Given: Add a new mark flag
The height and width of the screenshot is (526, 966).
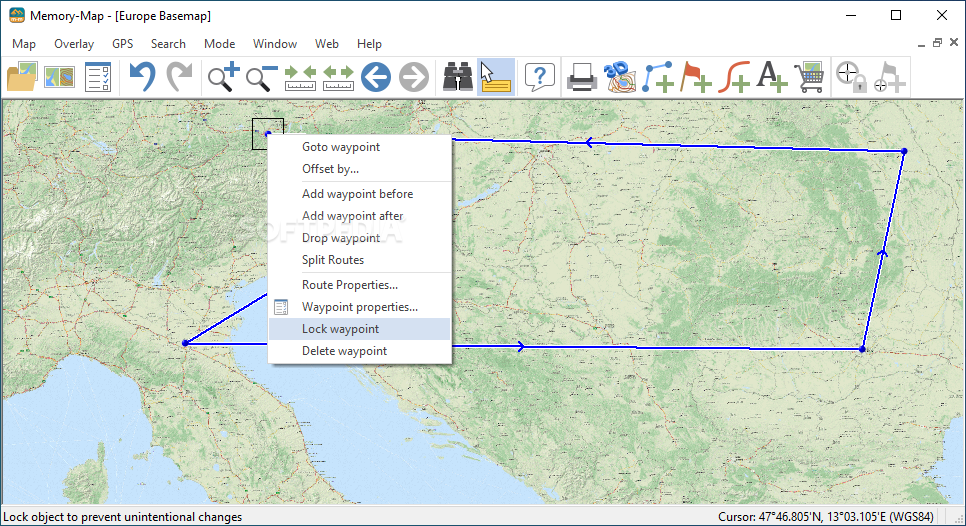Looking at the screenshot, I should 696,77.
